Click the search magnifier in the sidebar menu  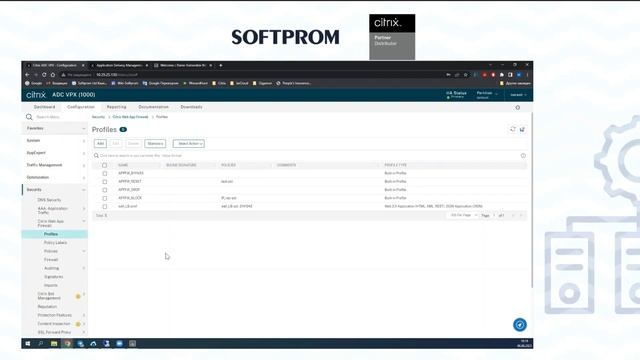[x=29, y=117]
